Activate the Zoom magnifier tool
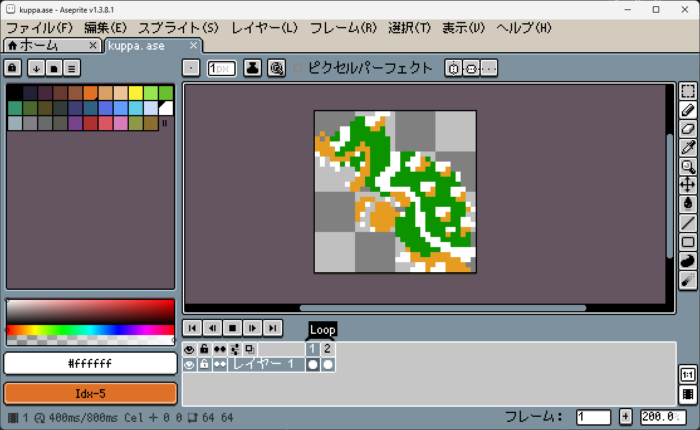 click(x=688, y=166)
